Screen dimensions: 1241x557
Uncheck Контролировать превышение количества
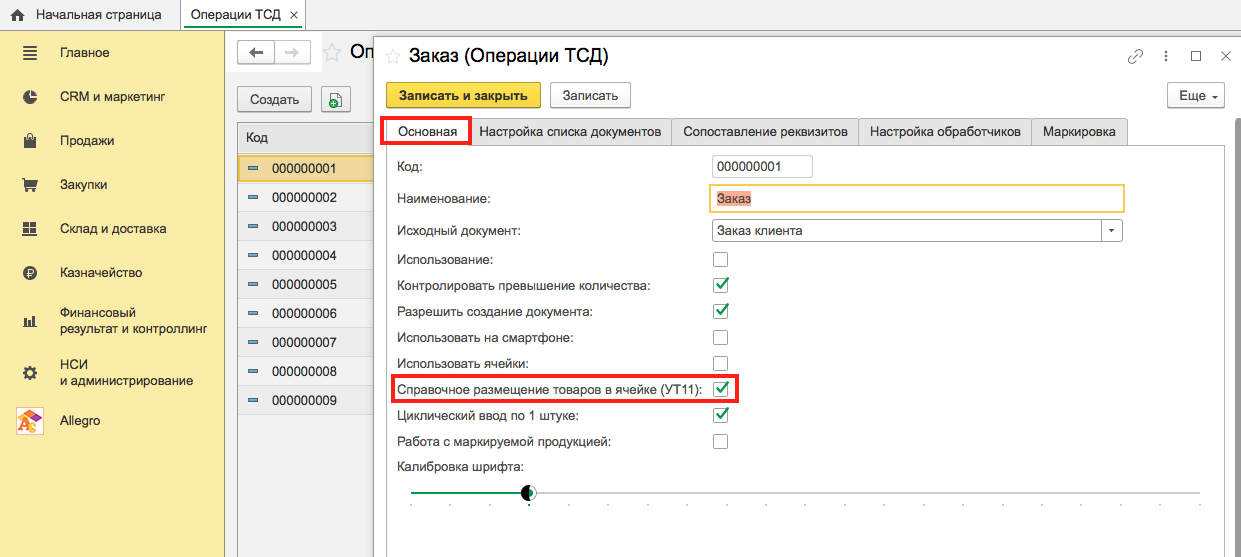(x=720, y=285)
